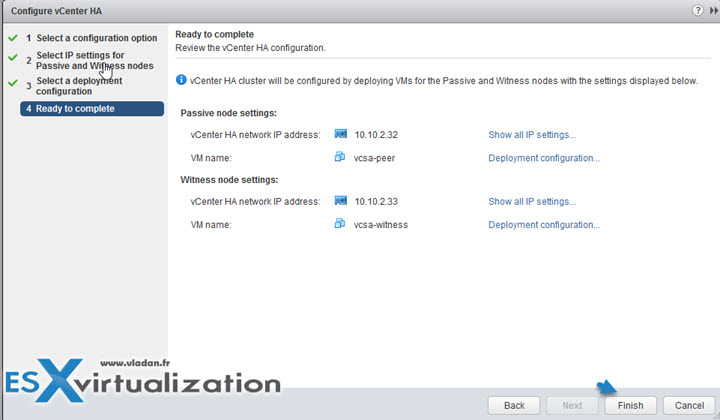Click the Configure vCenter HA dialog title
Screen dimensions: 720x420
[56, 11]
